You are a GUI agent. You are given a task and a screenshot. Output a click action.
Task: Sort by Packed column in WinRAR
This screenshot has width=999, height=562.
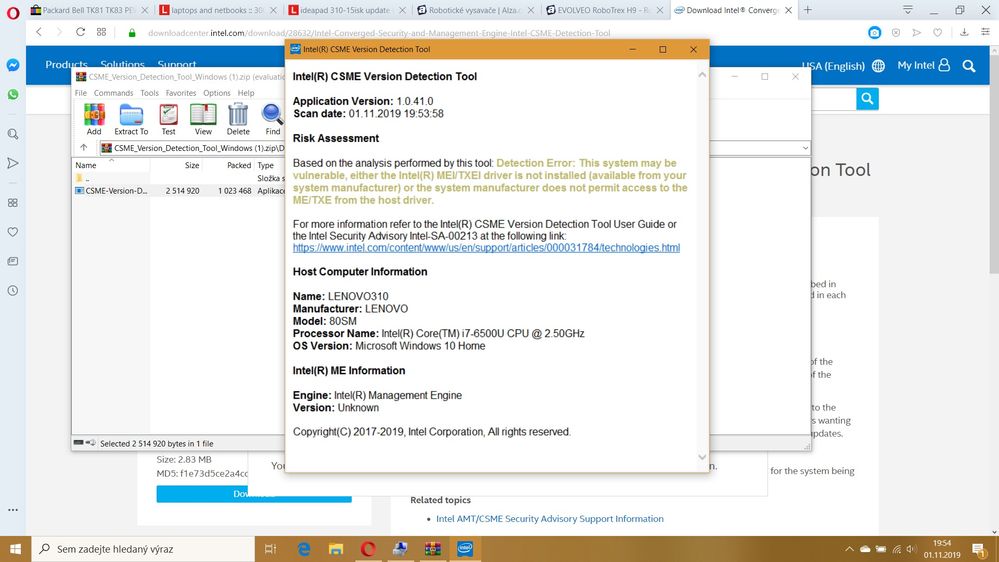click(239, 165)
